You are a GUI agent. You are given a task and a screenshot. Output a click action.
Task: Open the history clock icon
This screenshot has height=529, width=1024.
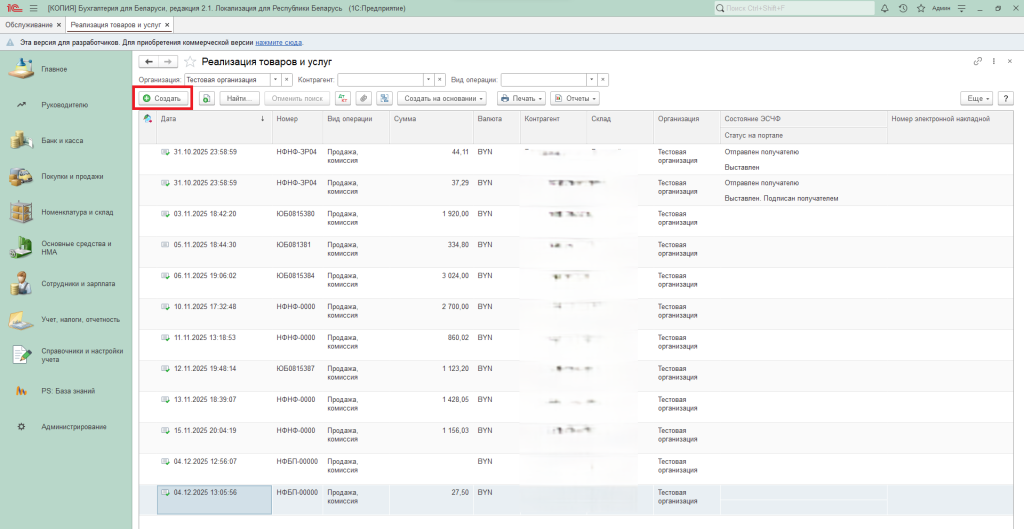point(903,8)
